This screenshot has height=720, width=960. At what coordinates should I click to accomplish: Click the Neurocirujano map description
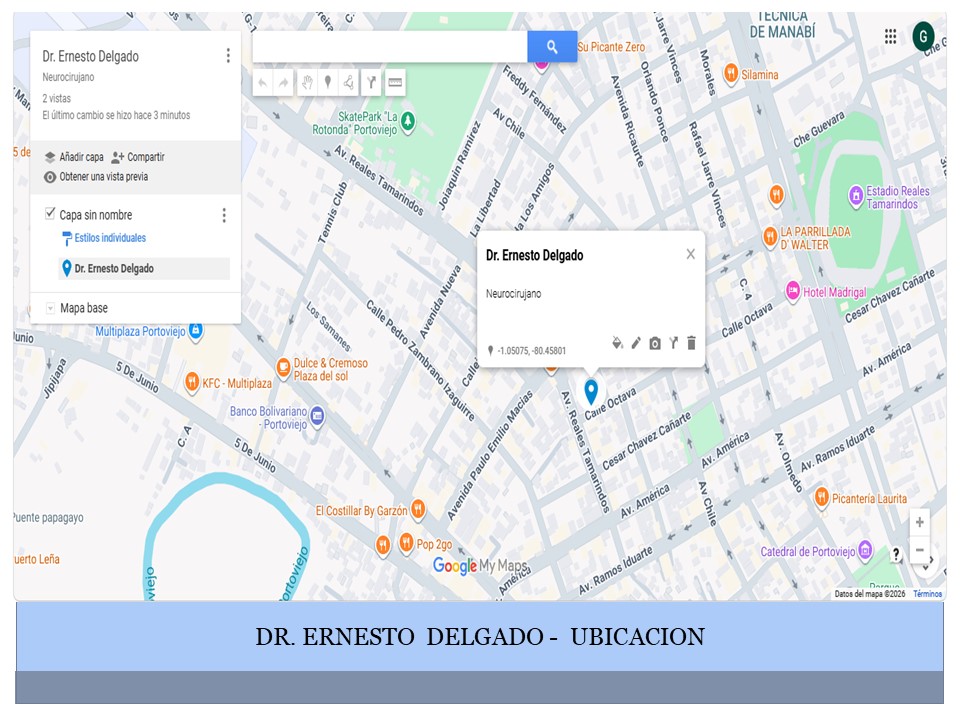click(68, 77)
